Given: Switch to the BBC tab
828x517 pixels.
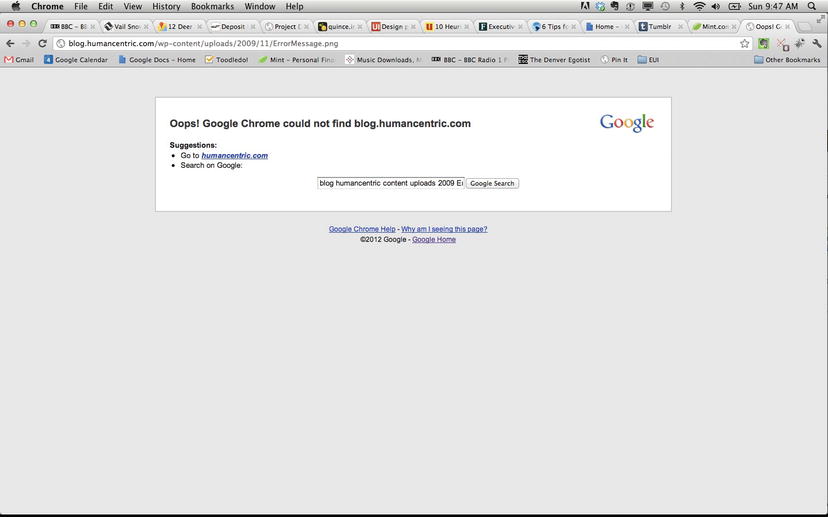Looking at the screenshot, I should [x=70, y=26].
